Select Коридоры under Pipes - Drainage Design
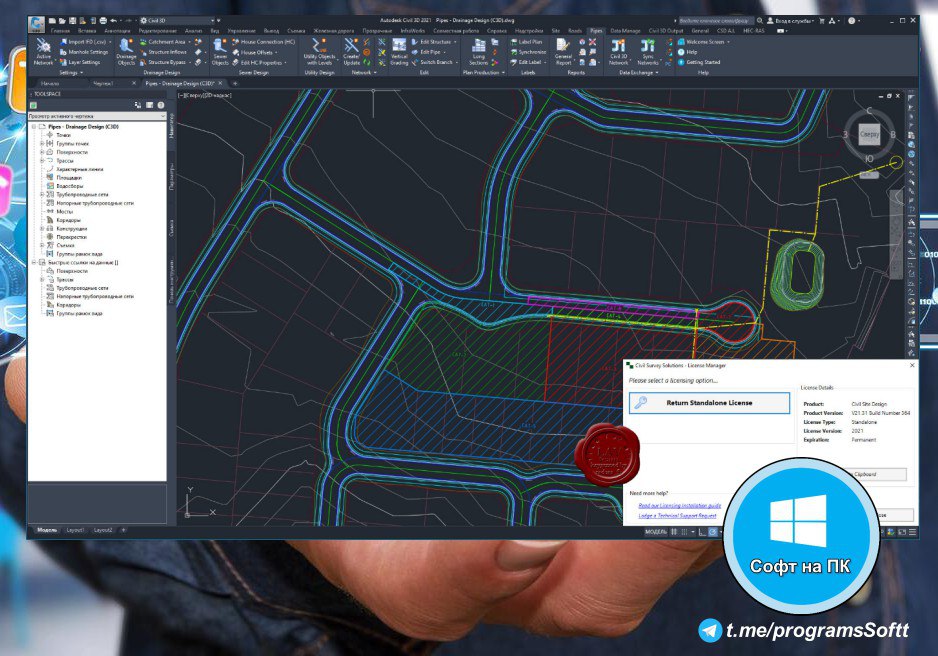The height and width of the screenshot is (656, 938). [68, 220]
